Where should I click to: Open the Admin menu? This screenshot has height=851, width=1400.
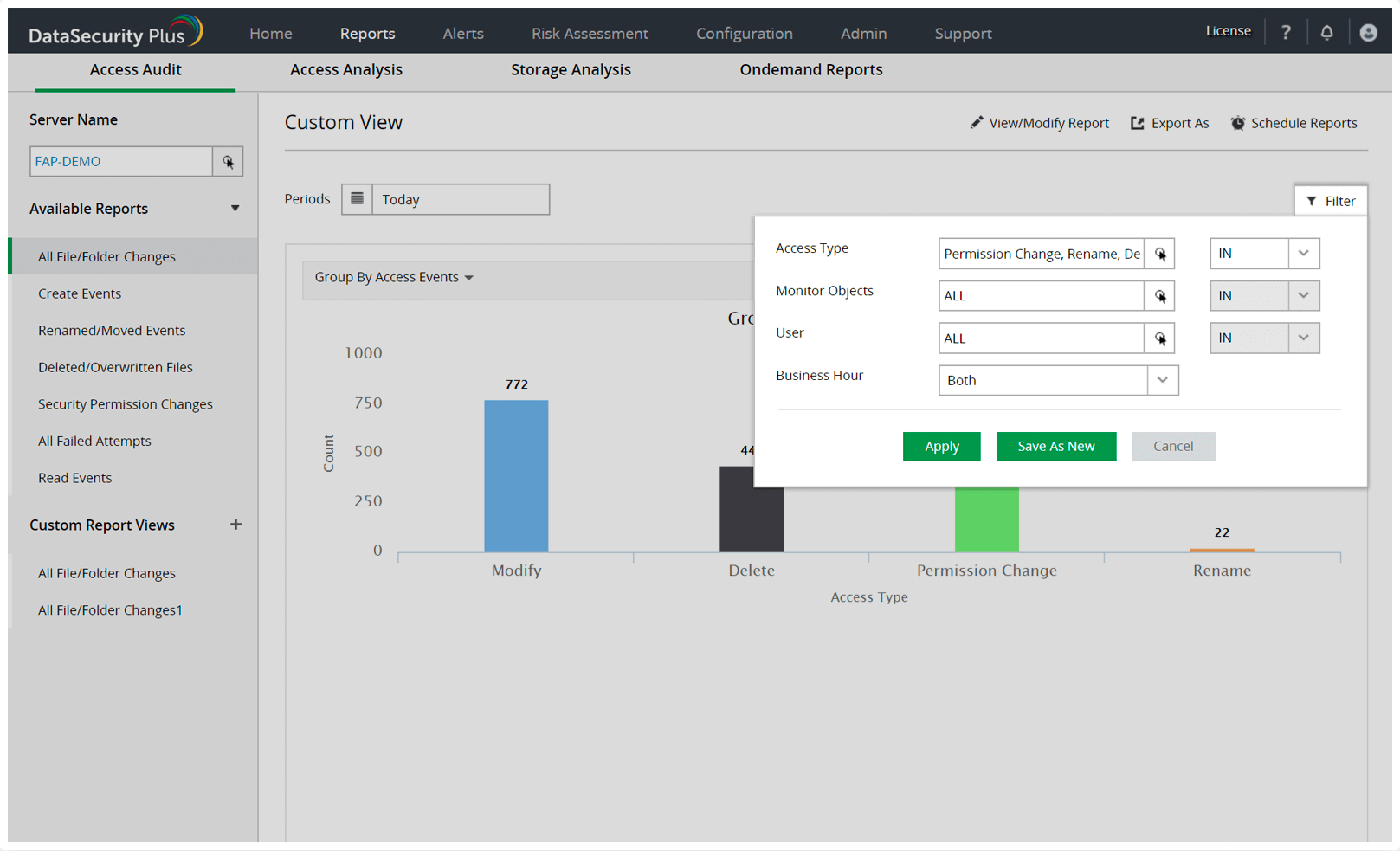[x=863, y=33]
